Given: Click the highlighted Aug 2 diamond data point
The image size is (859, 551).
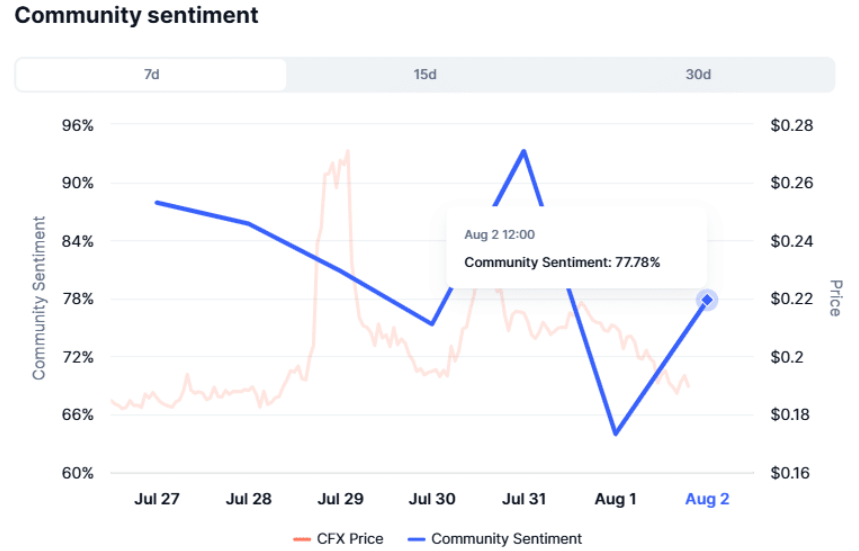Looking at the screenshot, I should click(x=707, y=300).
